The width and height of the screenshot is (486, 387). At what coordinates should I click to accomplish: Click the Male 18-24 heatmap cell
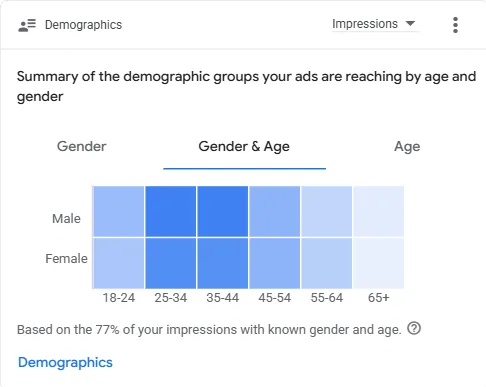tap(119, 211)
